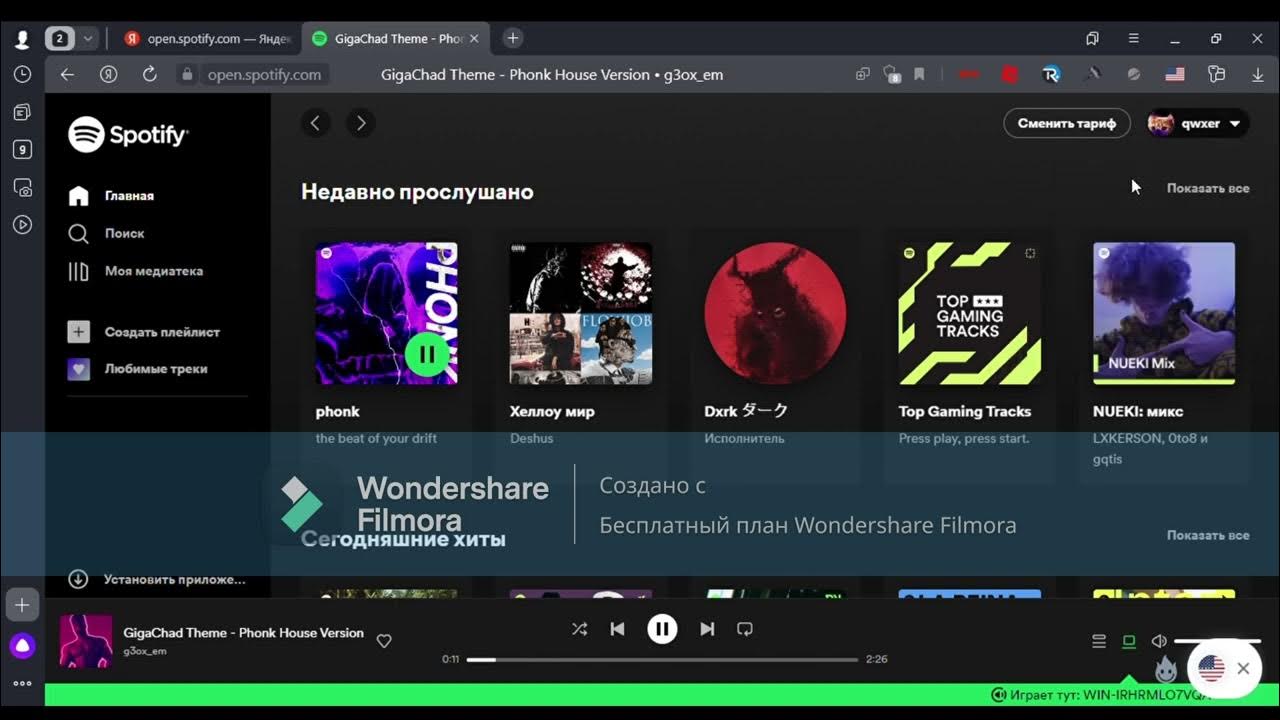This screenshot has height=720, width=1280.
Task: Expand the tab group counter dropdown
Action: coord(88,39)
